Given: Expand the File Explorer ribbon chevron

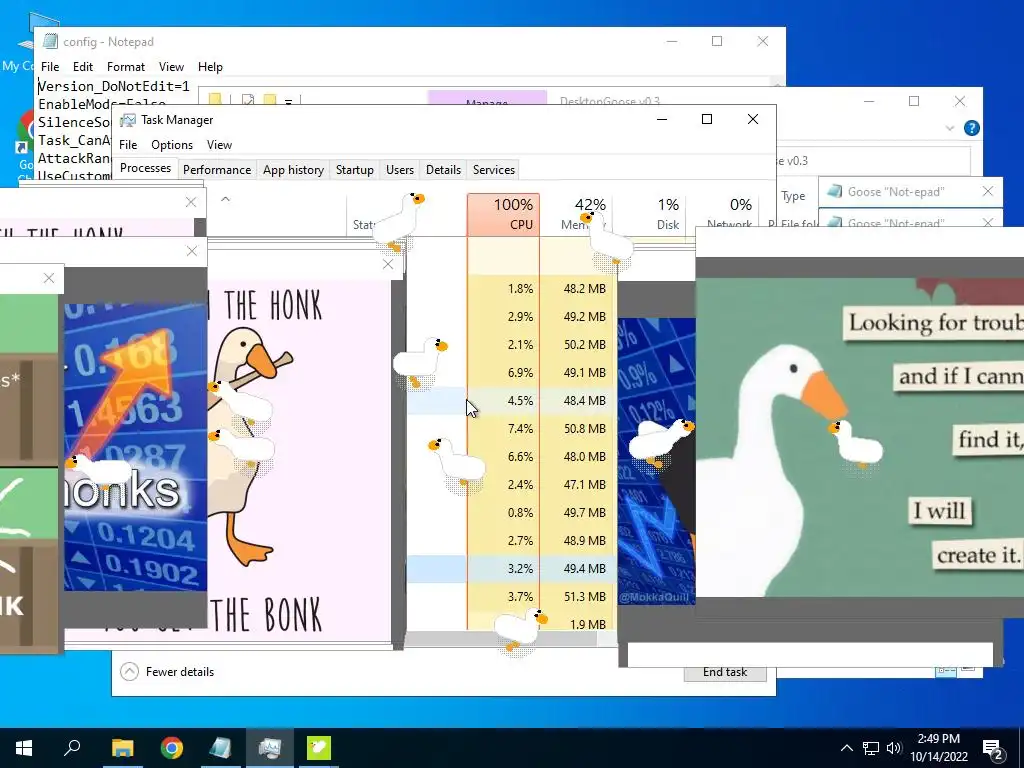Looking at the screenshot, I should (950, 129).
